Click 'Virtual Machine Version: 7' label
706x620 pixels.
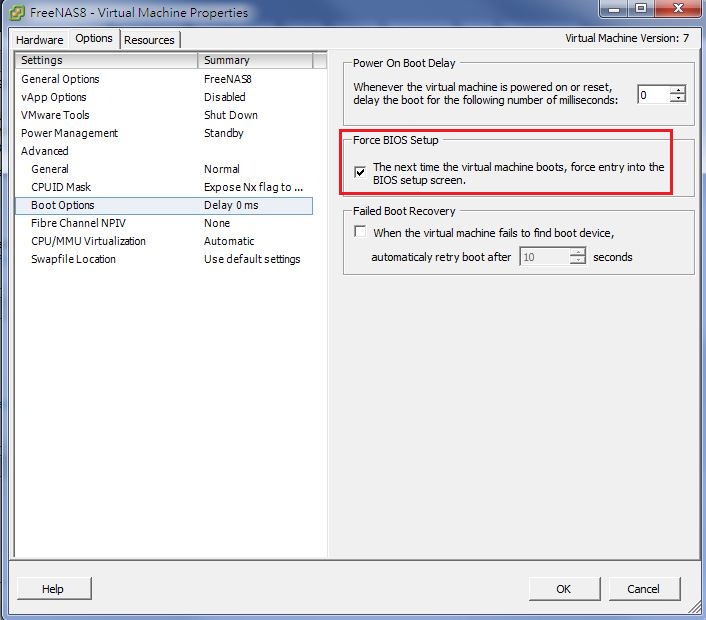627,38
